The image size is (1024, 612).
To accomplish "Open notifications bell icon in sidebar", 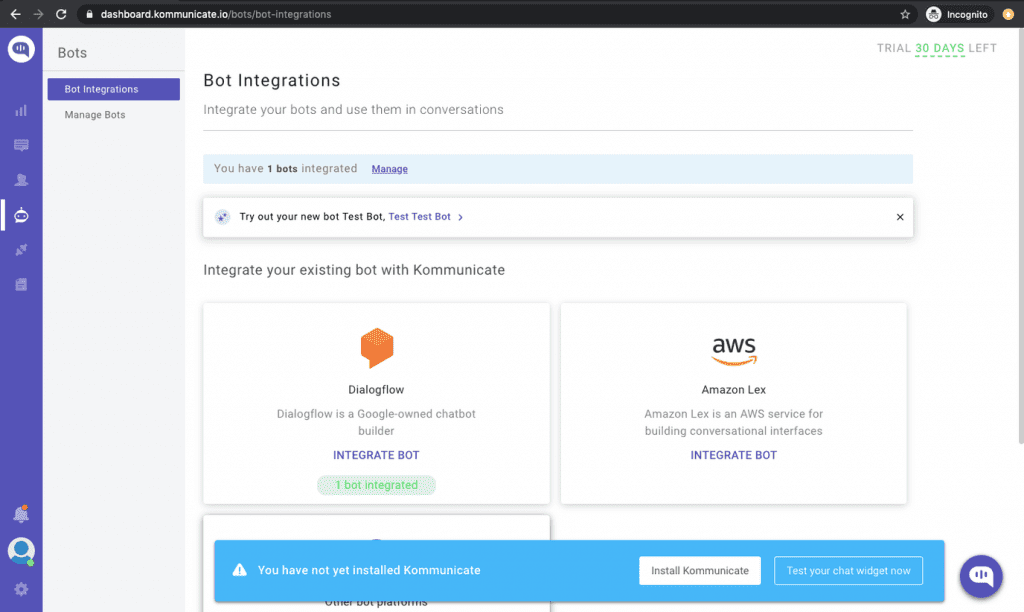I will coord(21,514).
